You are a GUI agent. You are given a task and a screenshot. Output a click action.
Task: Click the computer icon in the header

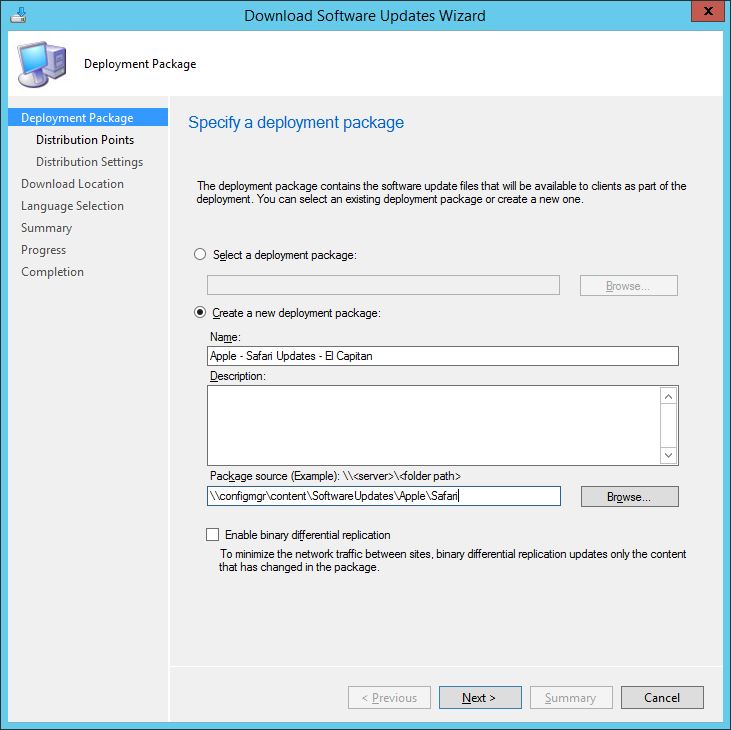click(41, 64)
